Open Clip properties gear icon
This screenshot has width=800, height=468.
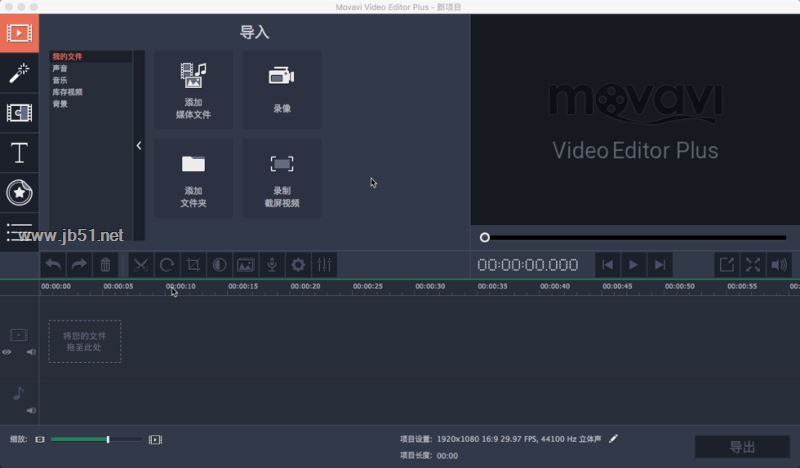point(298,265)
